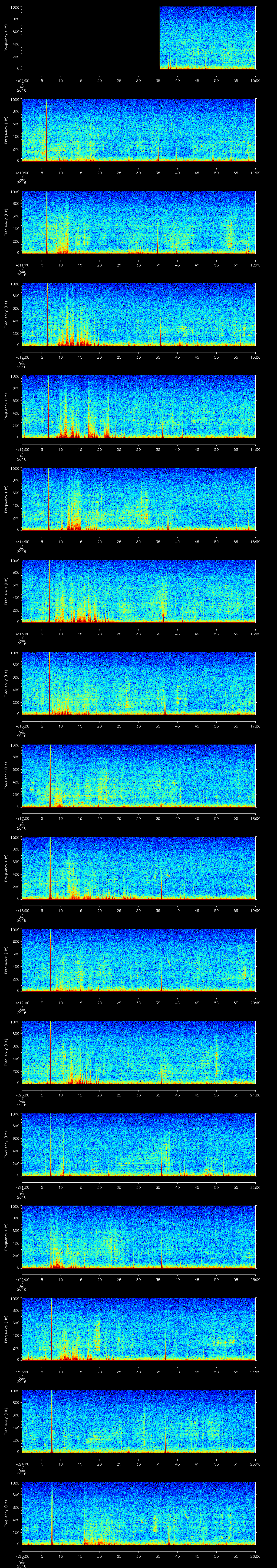Select the 13:00 end time label
277x1568 pixels.
click(x=255, y=357)
